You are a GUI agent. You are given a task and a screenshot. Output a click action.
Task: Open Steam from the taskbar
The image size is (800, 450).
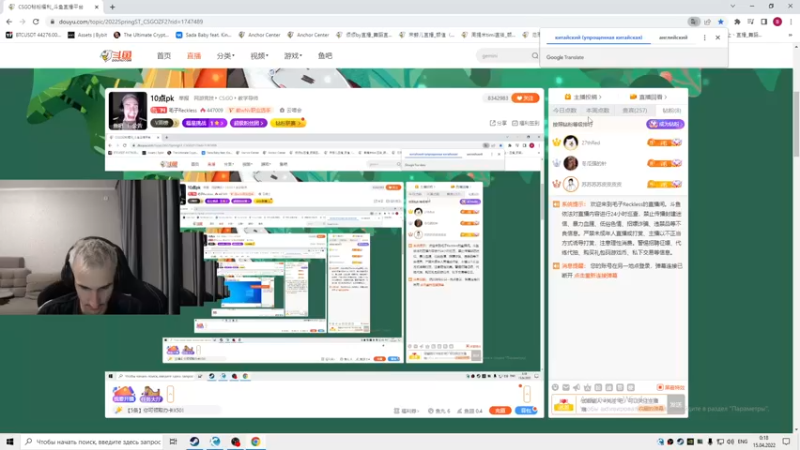194,442
